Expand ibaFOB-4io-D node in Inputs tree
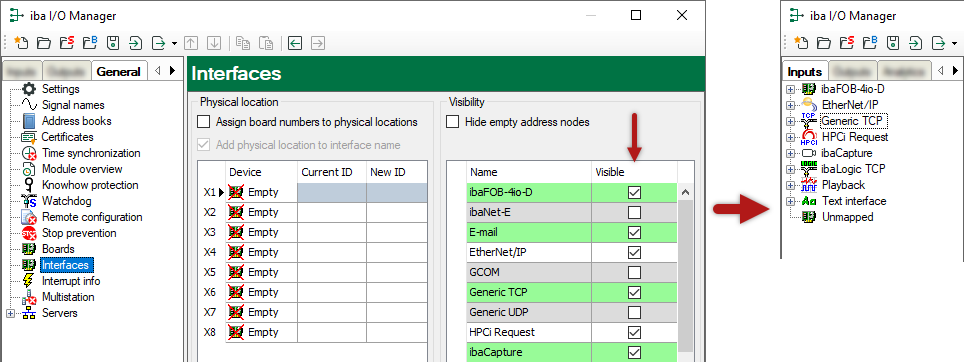This screenshot has height=362, width=964. click(791, 90)
